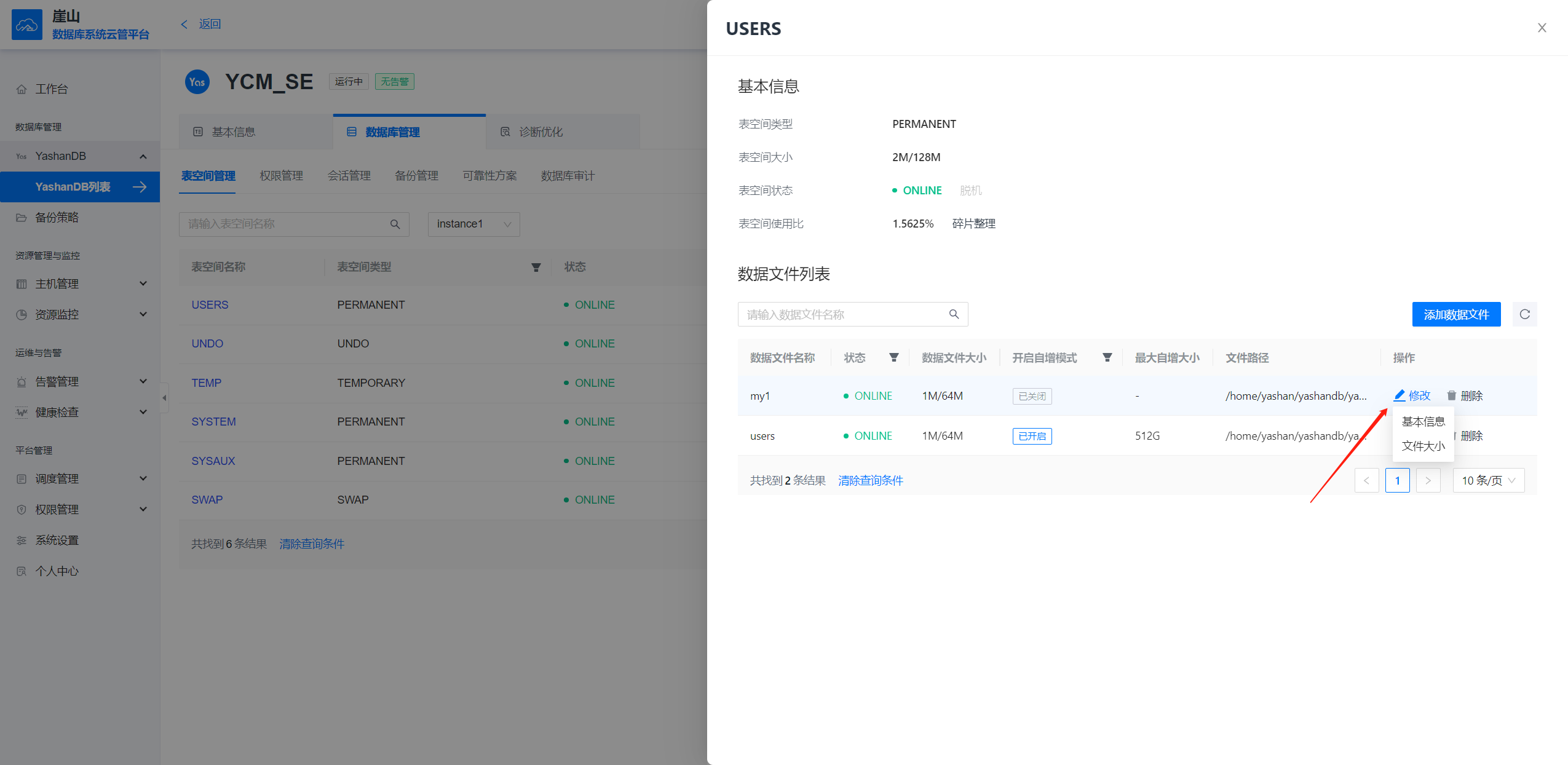The width and height of the screenshot is (1568, 765).
Task: Click 脱机 to take tablespace offline
Action: [970, 191]
